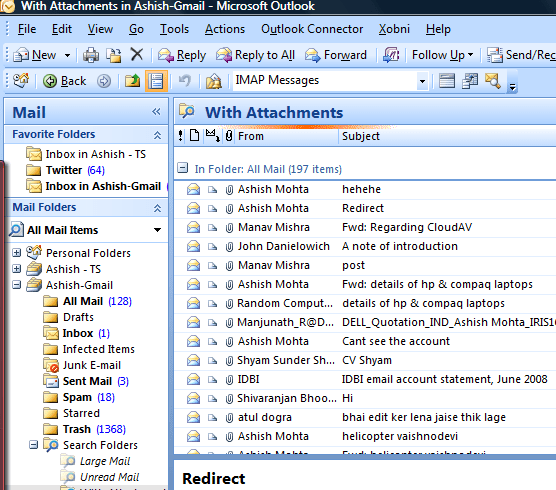
Task: Select the Large Mail search folder
Action: click(x=95, y=461)
